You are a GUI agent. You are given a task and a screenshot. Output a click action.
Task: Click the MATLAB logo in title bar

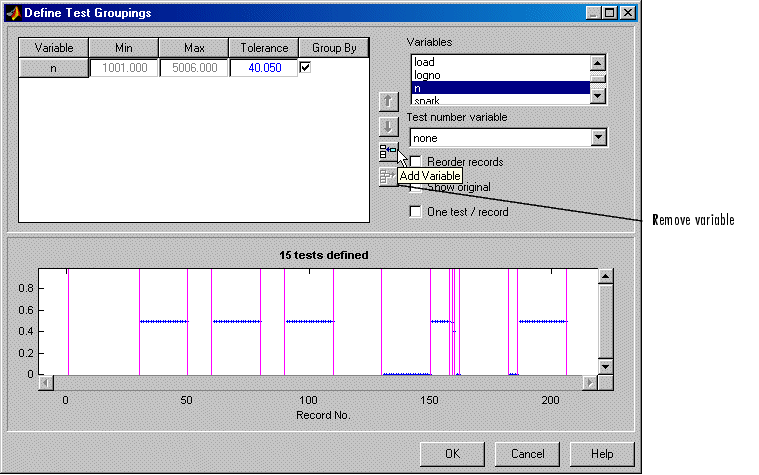(14, 13)
